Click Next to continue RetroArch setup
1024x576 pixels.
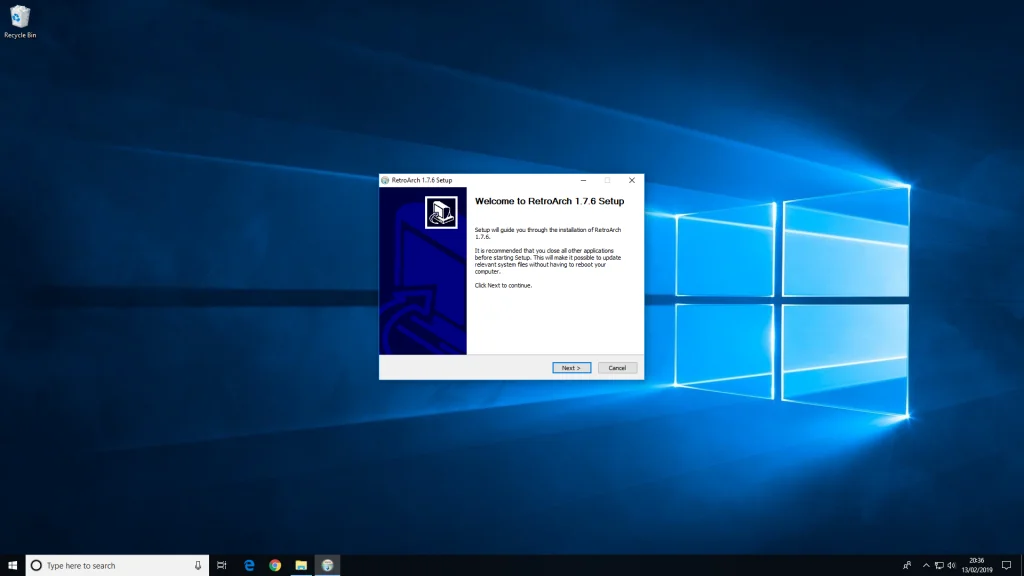pyautogui.click(x=571, y=368)
